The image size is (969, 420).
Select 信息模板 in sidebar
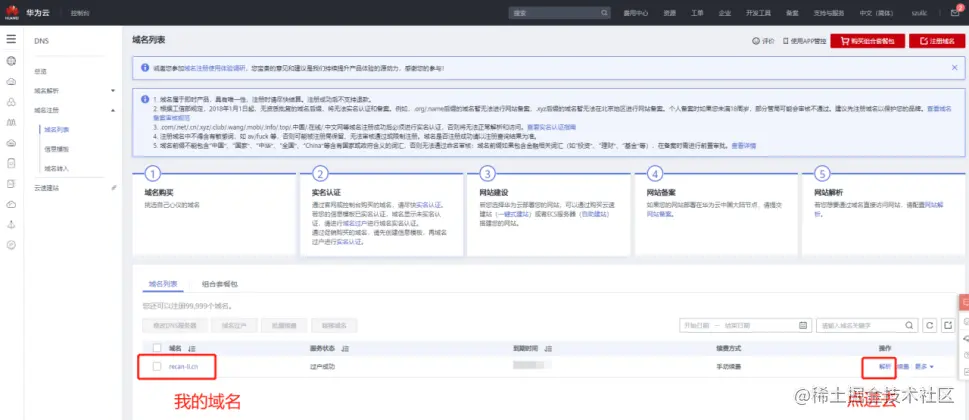56,149
